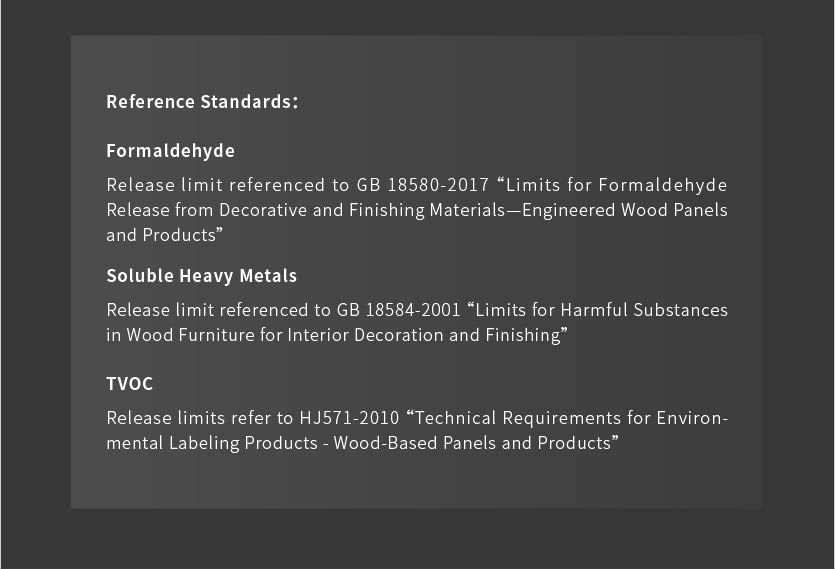The image size is (835, 569).
Task: Click "and Products" ending the Formaldehyde paragraph
Action: point(161,235)
